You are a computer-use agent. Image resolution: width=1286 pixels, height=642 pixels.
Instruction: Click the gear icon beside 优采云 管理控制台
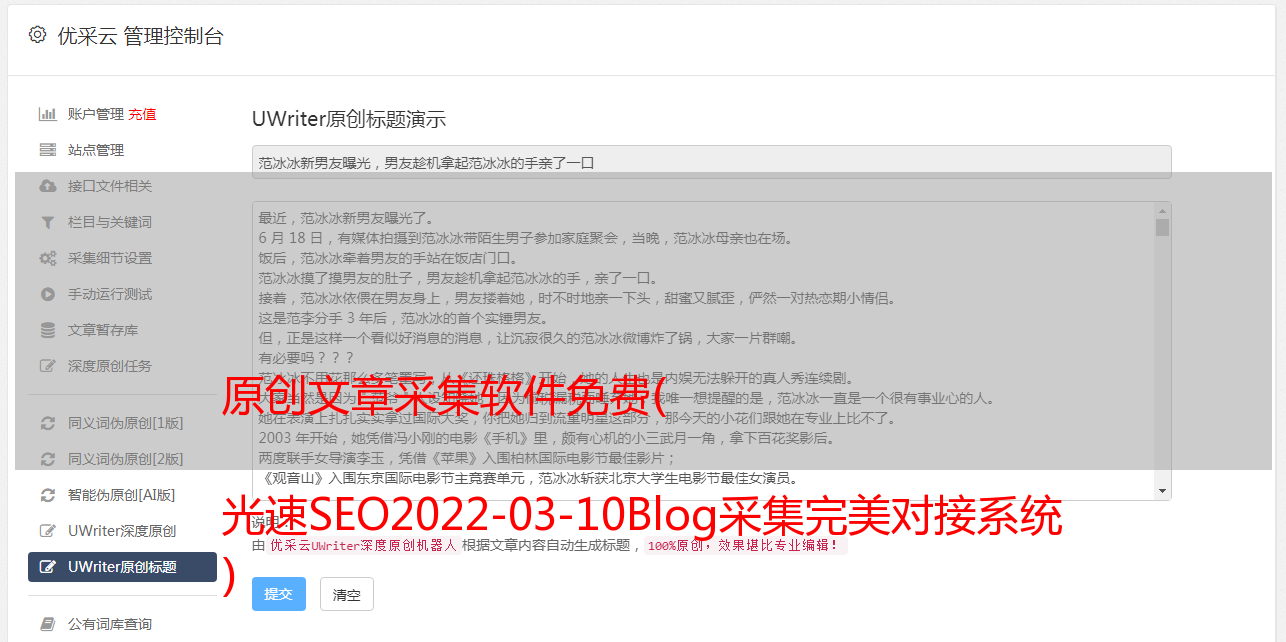click(37, 35)
